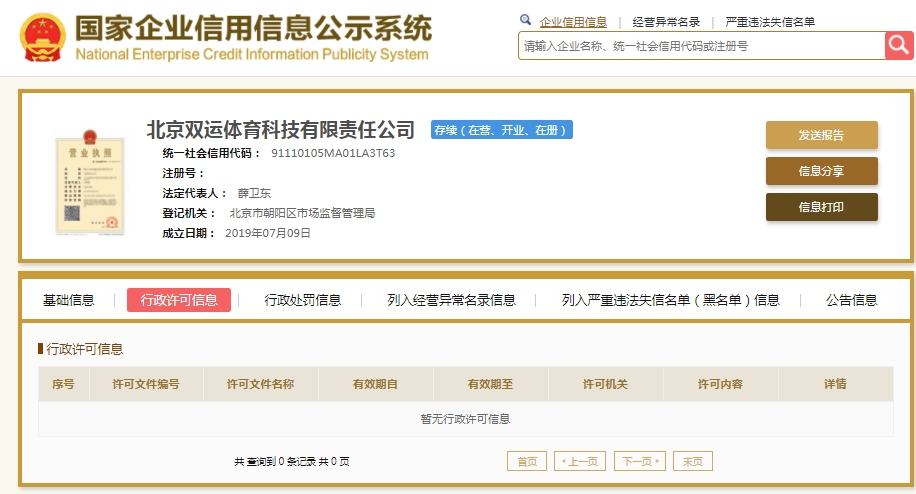Viewport: 916px width, 494px height.
Task: Switch to 列入经营异常名录信息 tab
Action: pyautogui.click(x=451, y=300)
